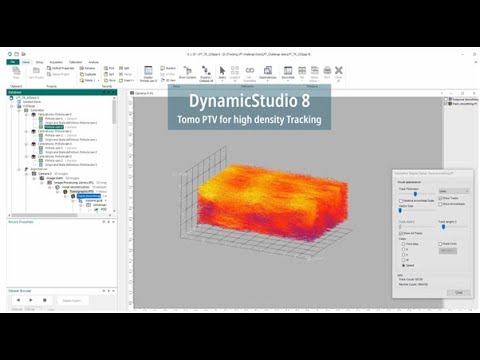Click the Duplicate record button
This screenshot has width=480, height=360.
[x=88, y=74]
